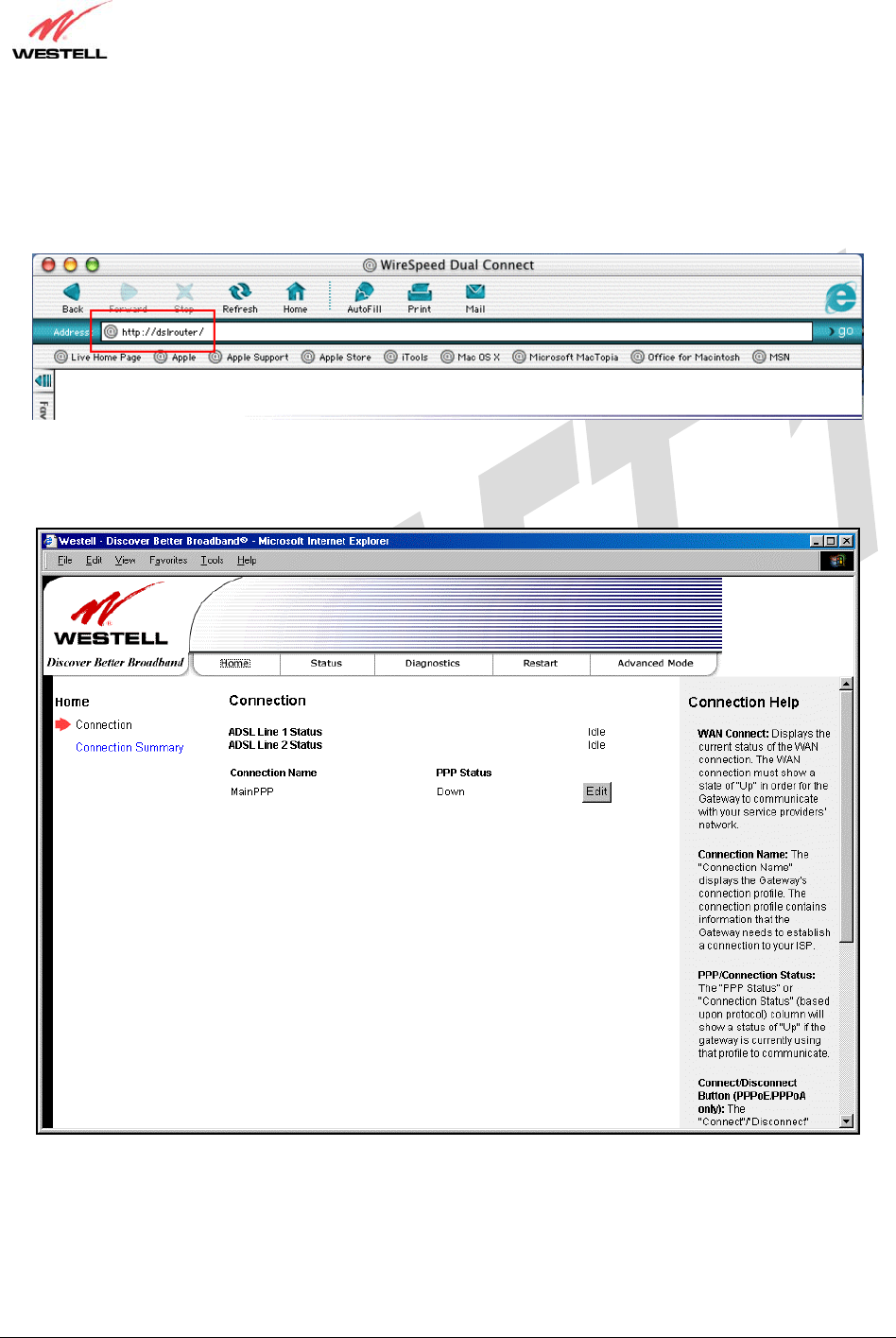Open the Office for Macintosh favorite
Screen dimensions: 896x1338
[685, 357]
